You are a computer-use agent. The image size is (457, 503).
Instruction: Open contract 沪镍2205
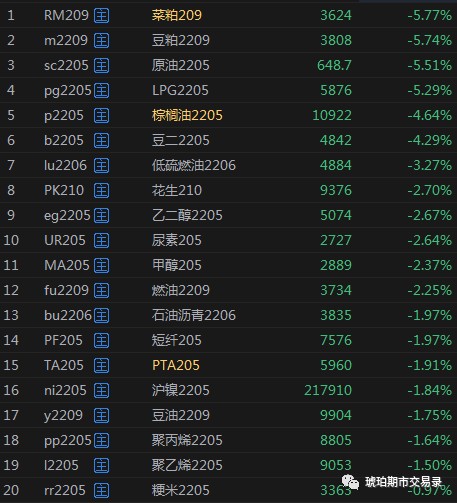181,390
